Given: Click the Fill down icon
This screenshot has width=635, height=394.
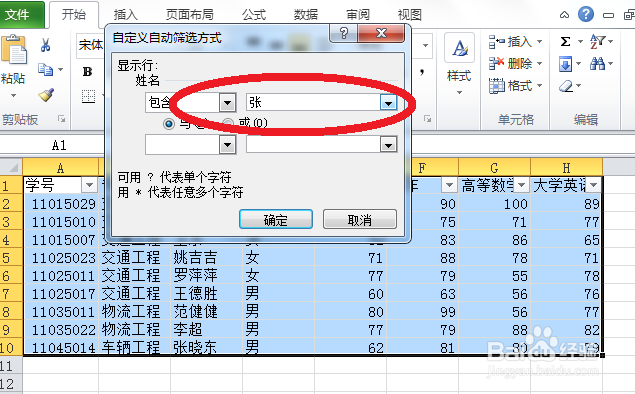Looking at the screenshot, I should [565, 64].
